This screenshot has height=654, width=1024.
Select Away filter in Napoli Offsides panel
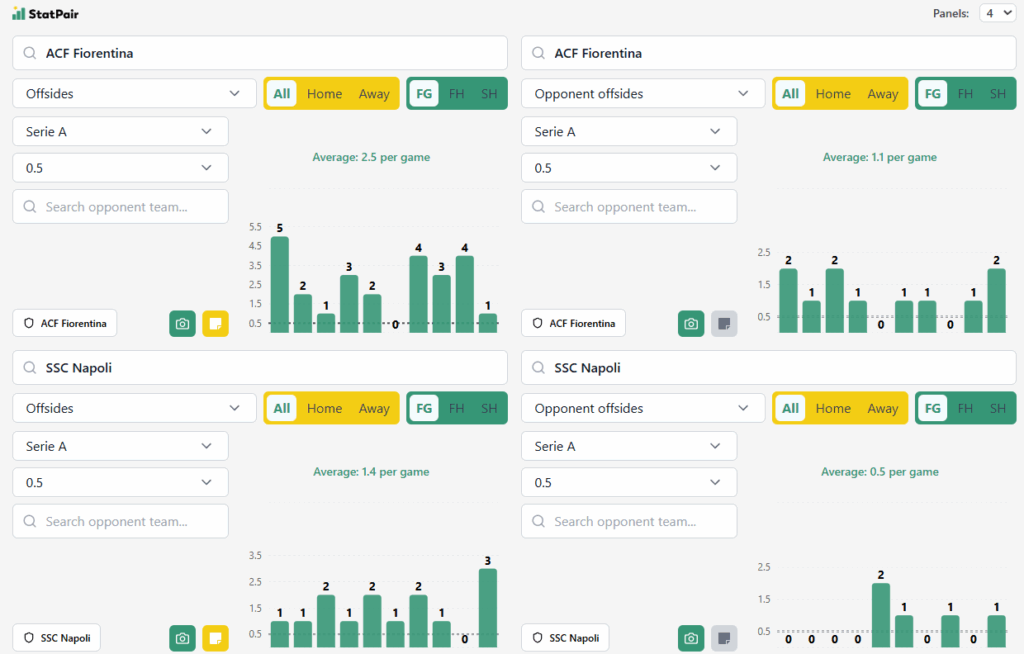tap(374, 408)
